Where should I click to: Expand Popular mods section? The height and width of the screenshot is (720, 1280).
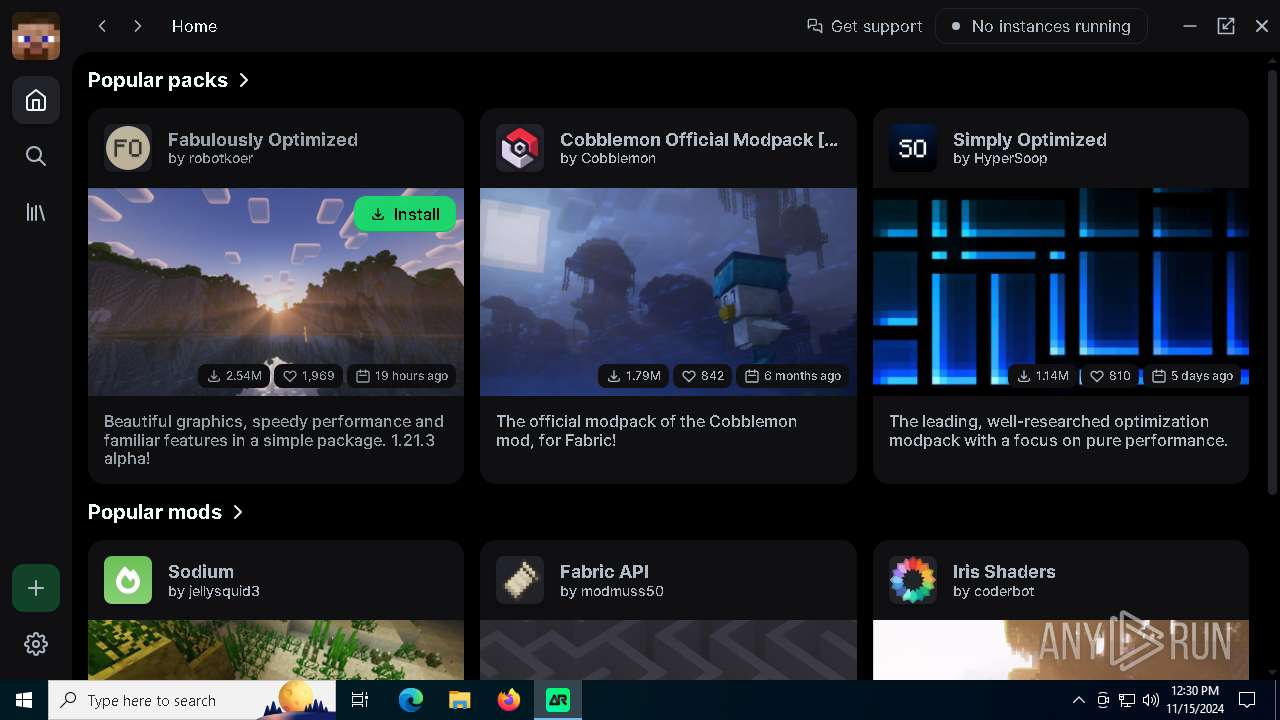click(x=166, y=512)
